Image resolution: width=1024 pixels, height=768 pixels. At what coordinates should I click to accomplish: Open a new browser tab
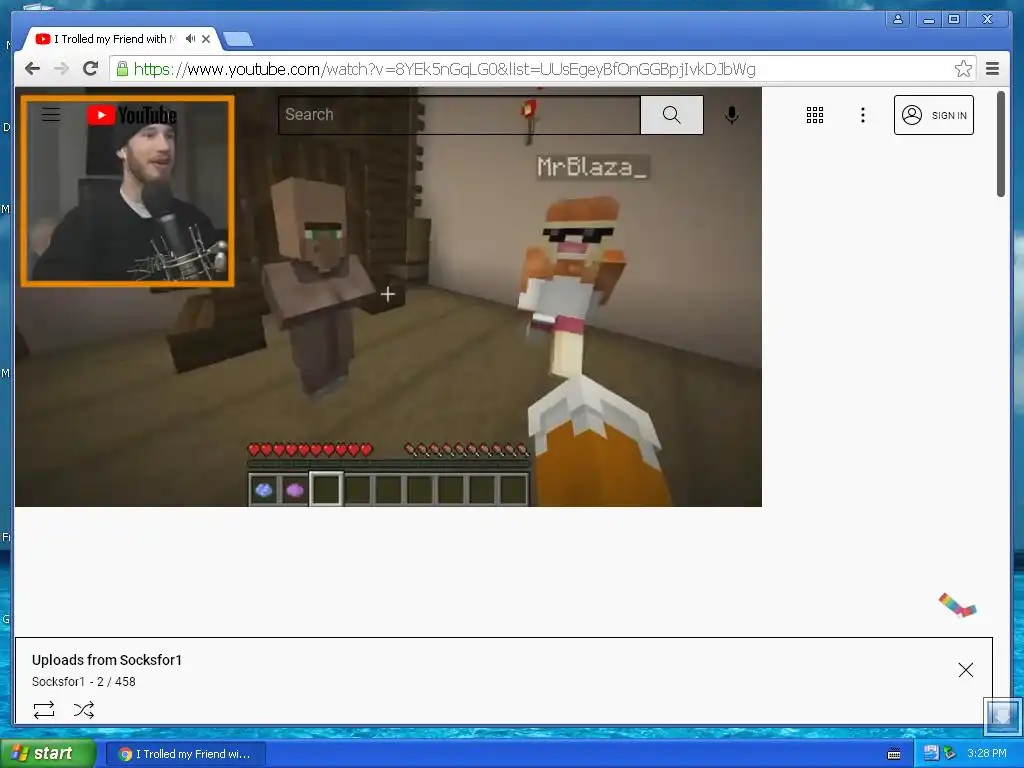point(238,39)
